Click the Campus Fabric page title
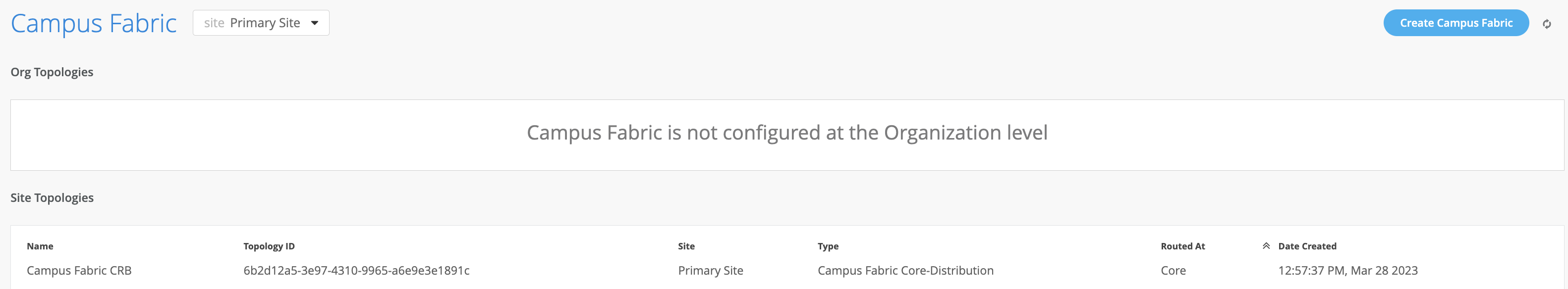The height and width of the screenshot is (289, 1568). point(94,24)
